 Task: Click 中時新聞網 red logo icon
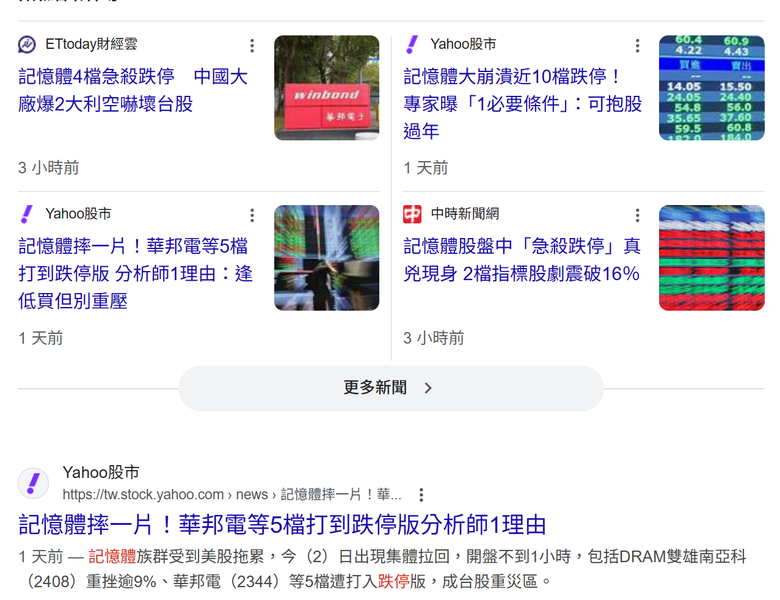[x=412, y=214]
